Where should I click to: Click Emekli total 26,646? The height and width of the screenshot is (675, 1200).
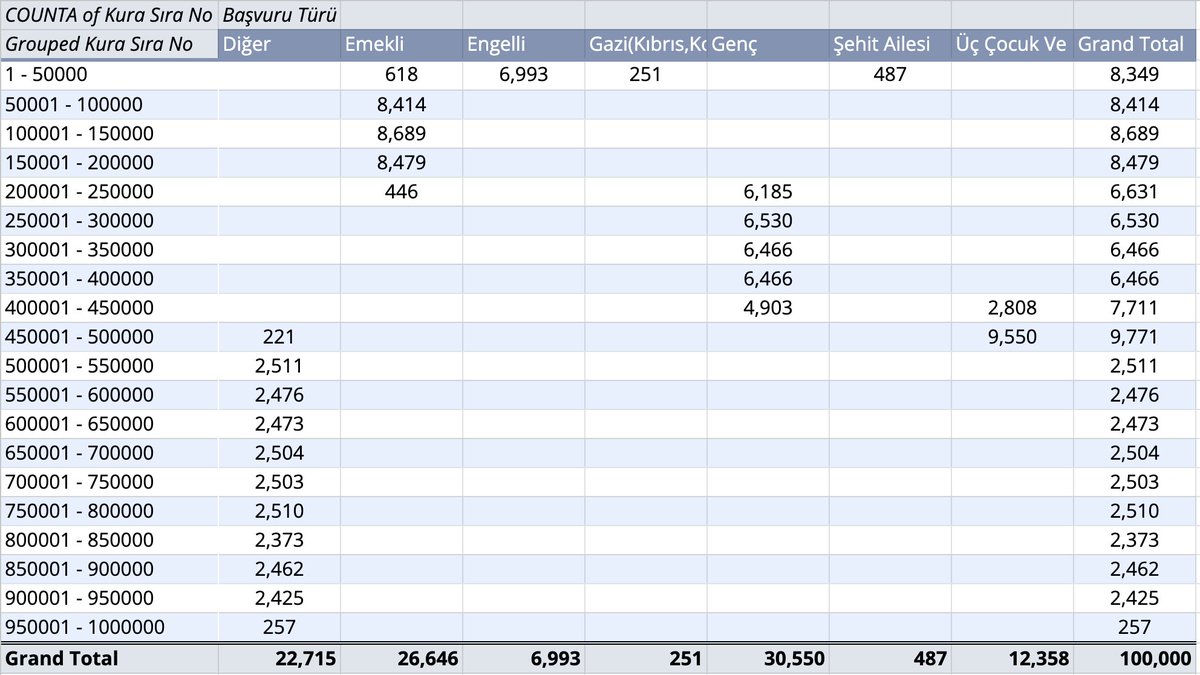(x=401, y=658)
